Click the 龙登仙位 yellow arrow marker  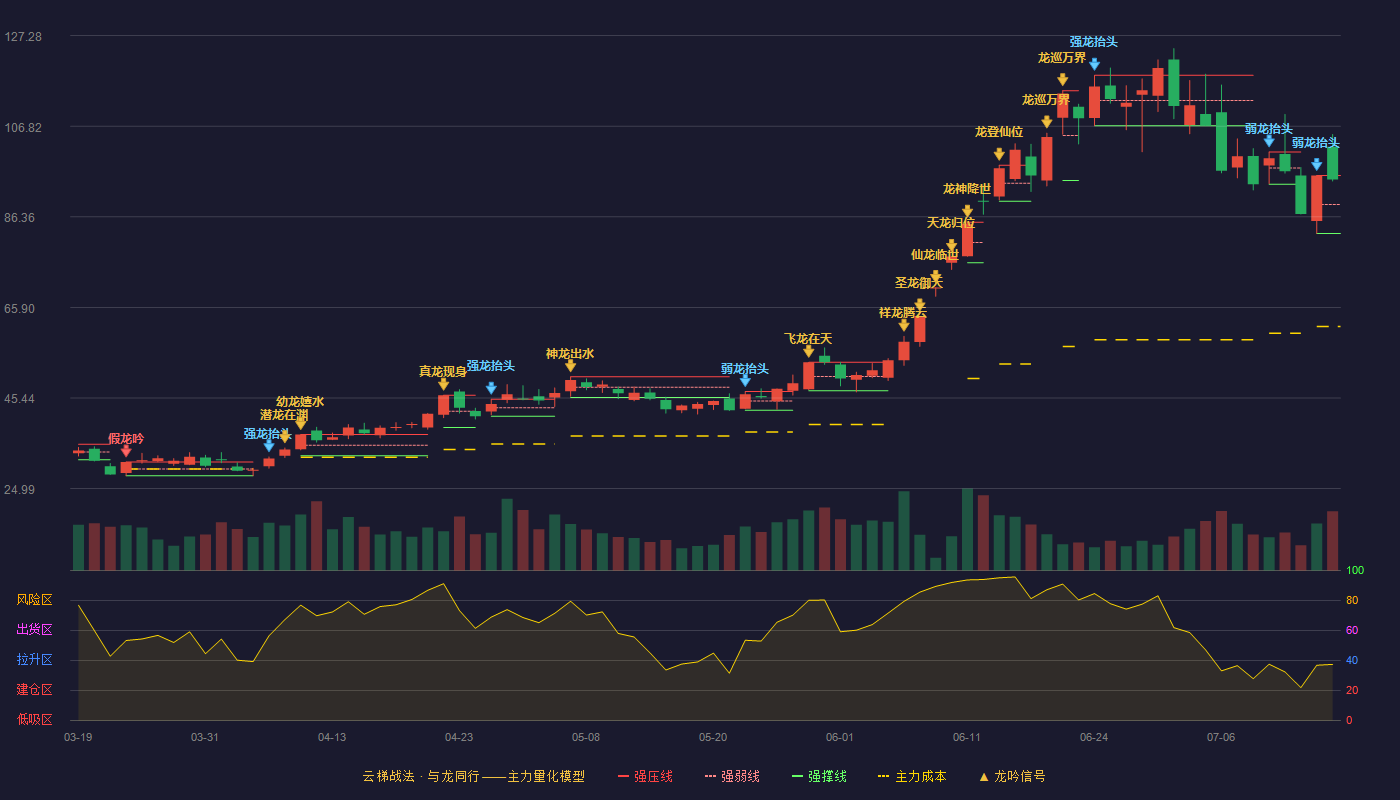(x=999, y=154)
